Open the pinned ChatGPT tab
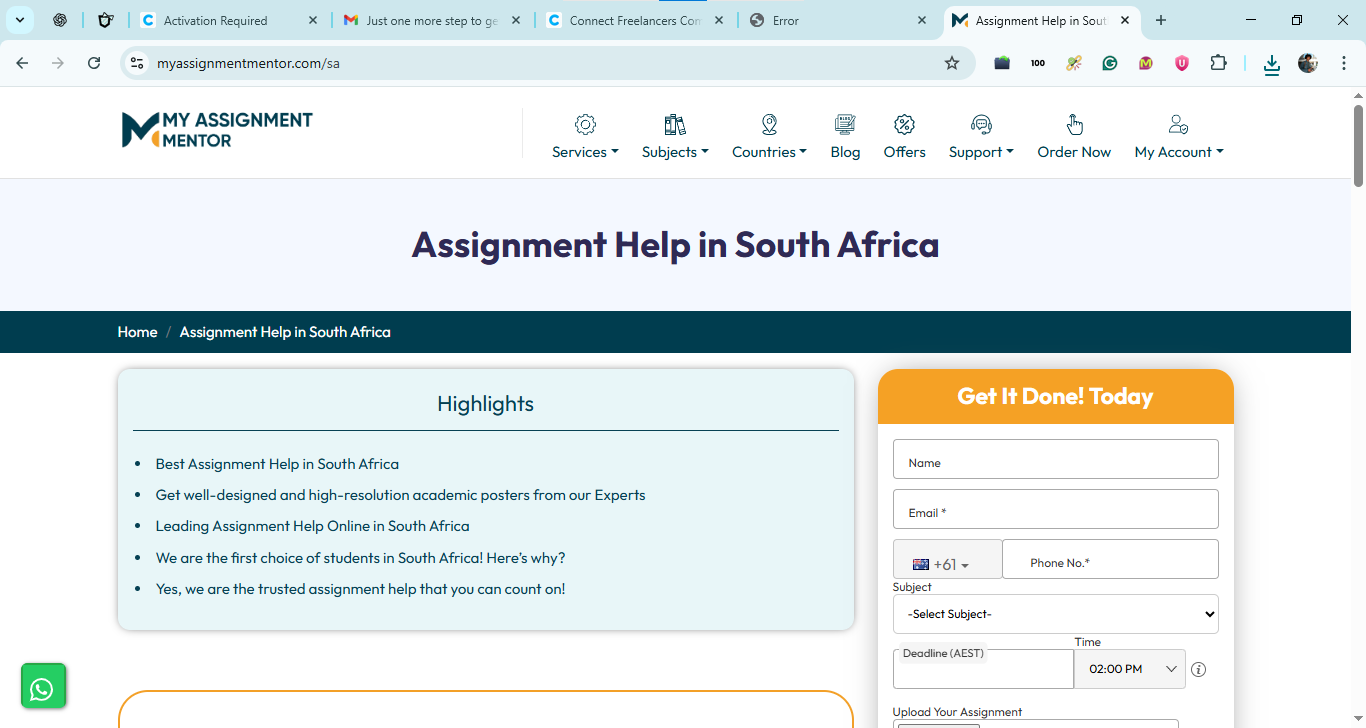The width and height of the screenshot is (1366, 728). (x=60, y=20)
